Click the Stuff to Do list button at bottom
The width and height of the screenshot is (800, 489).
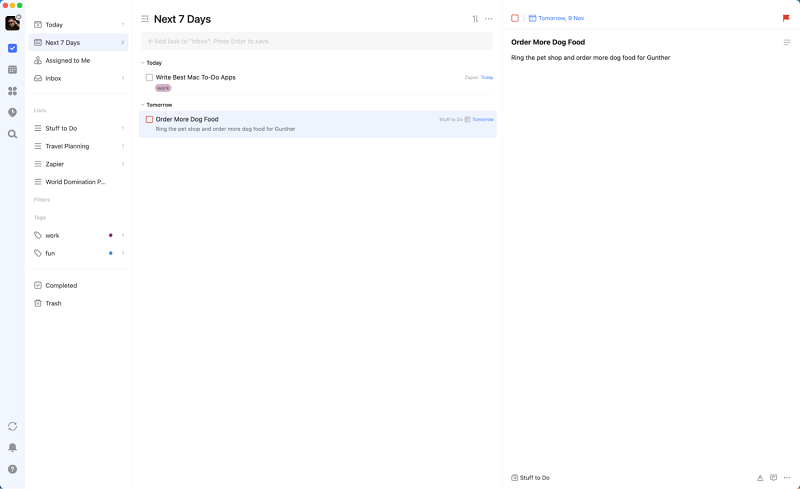[x=530, y=478]
